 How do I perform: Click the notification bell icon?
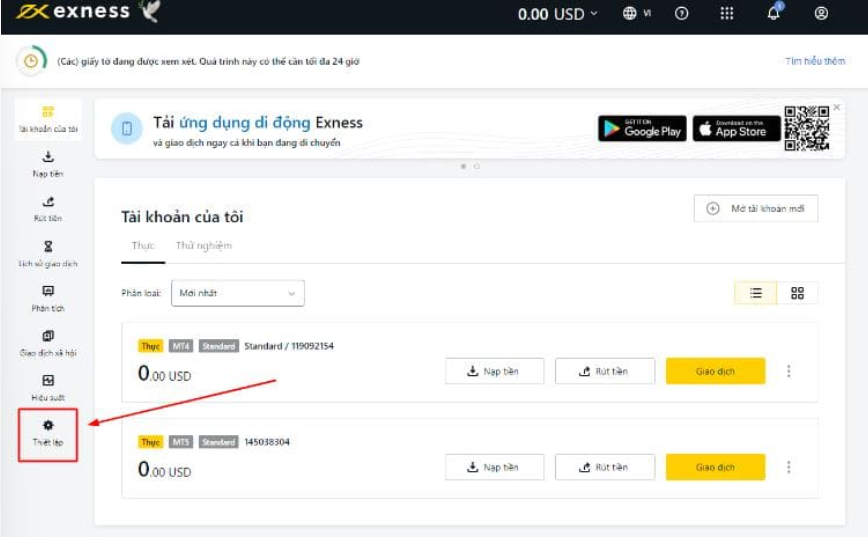[x=774, y=13]
